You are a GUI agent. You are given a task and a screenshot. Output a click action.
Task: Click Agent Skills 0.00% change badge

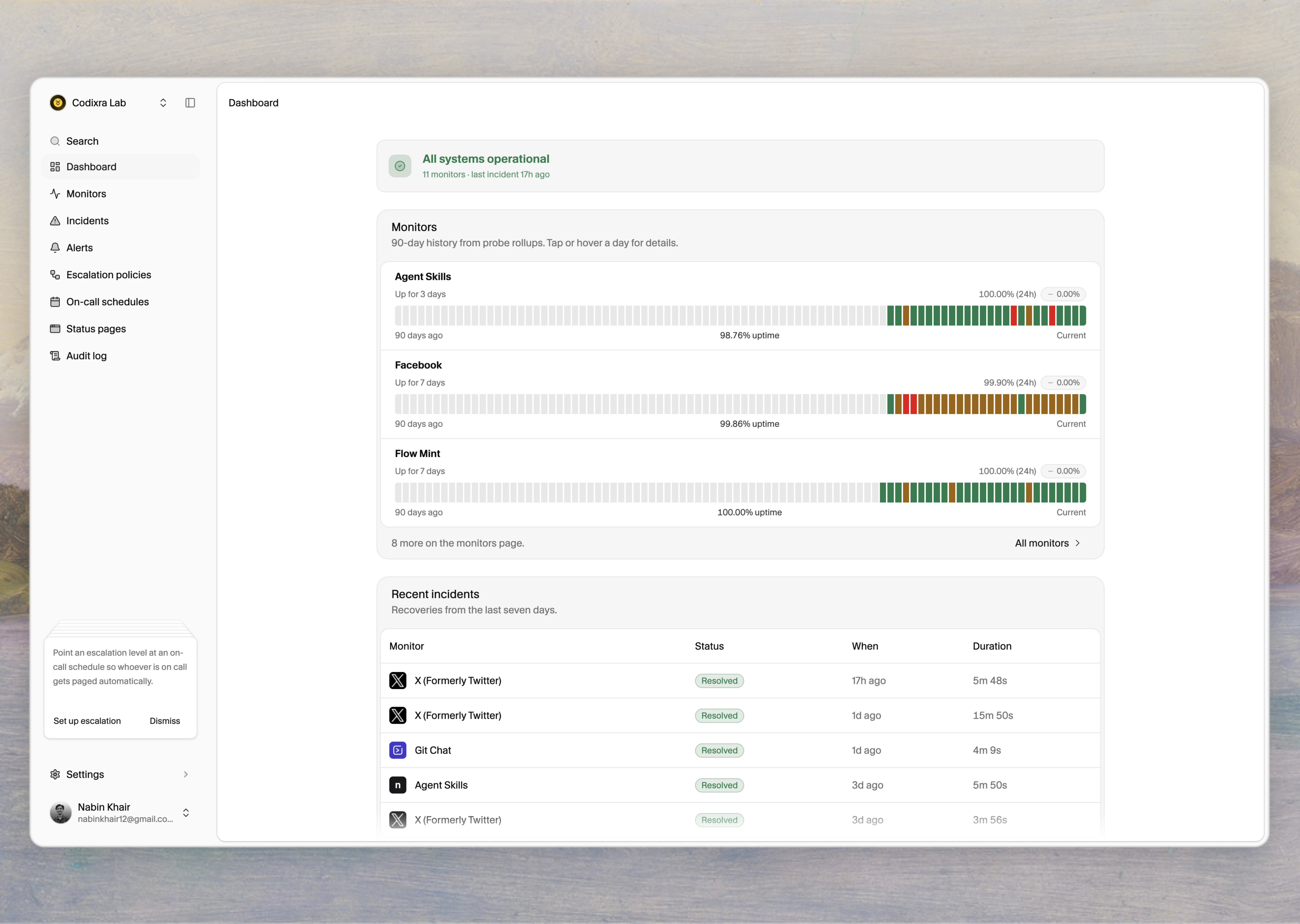coord(1063,294)
